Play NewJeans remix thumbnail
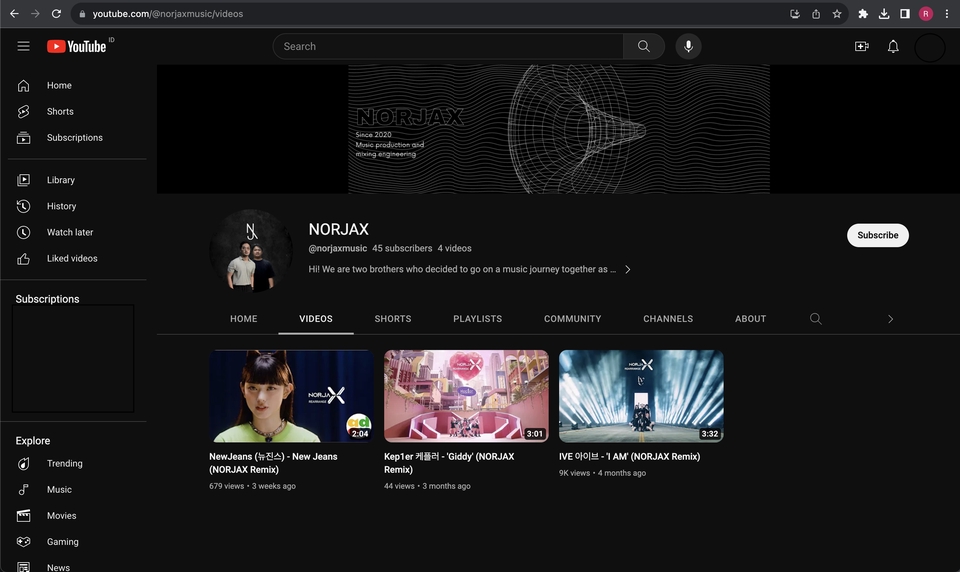 tap(291, 396)
